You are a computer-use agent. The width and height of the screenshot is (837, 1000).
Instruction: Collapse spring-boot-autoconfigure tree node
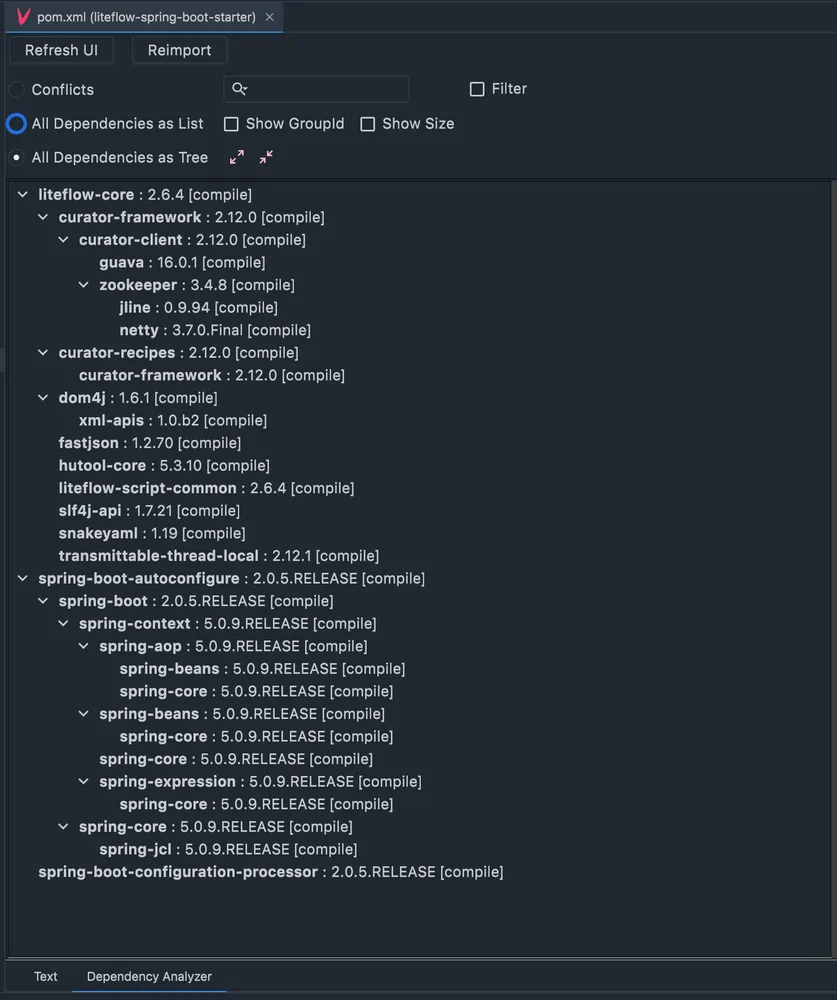pyautogui.click(x=23, y=578)
